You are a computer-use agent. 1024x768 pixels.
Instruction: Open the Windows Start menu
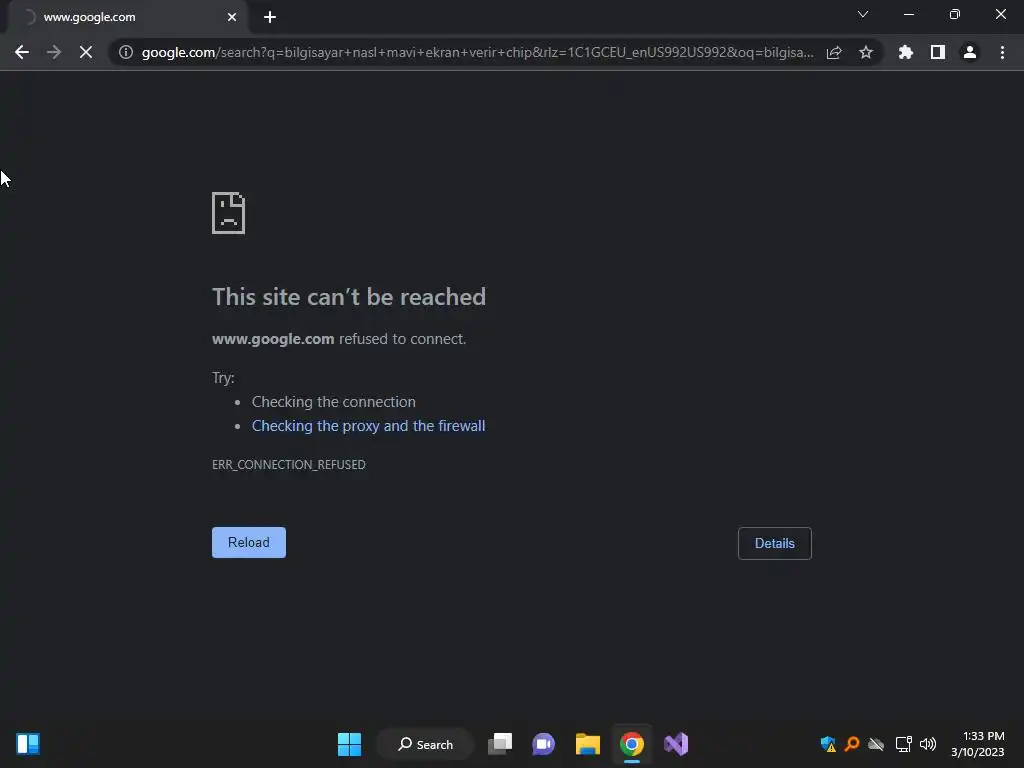(x=349, y=744)
